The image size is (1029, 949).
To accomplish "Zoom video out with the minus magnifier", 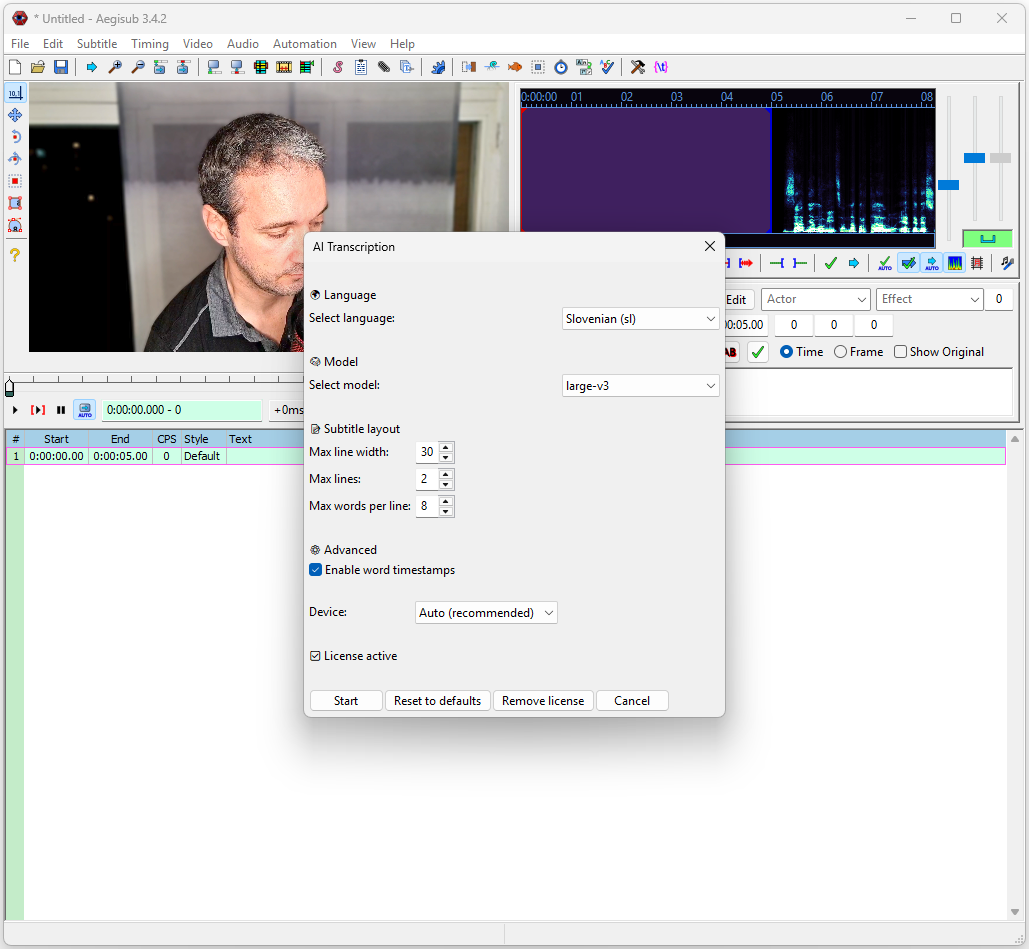I will [x=138, y=67].
